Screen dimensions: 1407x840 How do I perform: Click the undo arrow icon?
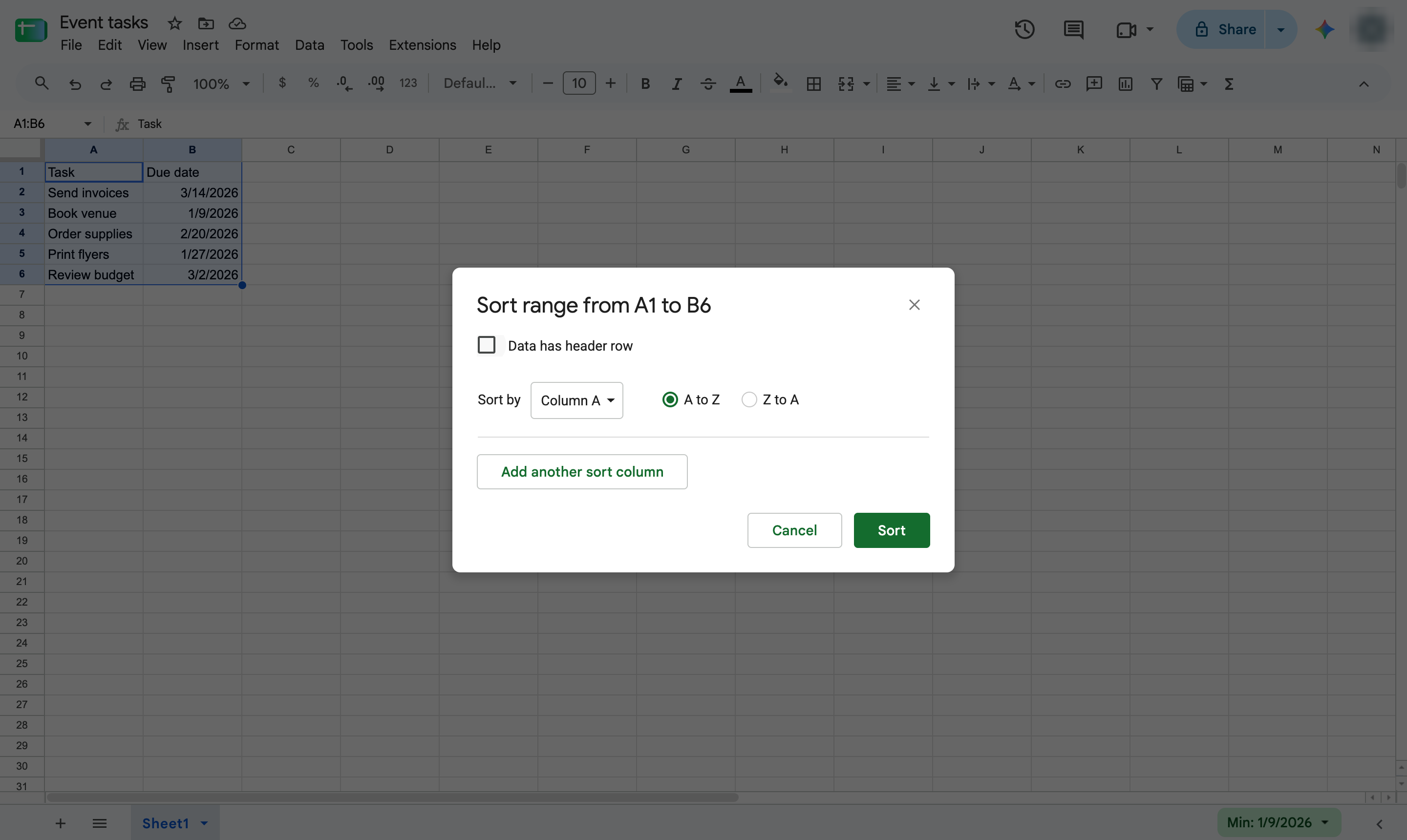(75, 84)
